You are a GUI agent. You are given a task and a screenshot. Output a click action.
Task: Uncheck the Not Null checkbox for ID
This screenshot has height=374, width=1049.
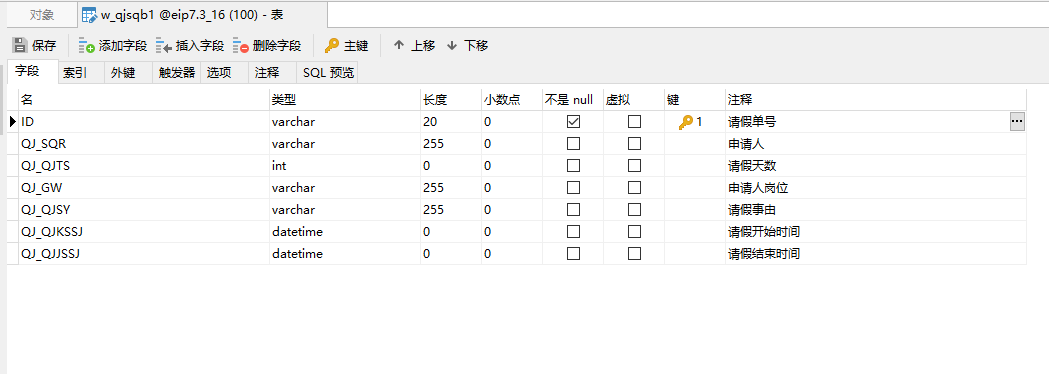573,122
